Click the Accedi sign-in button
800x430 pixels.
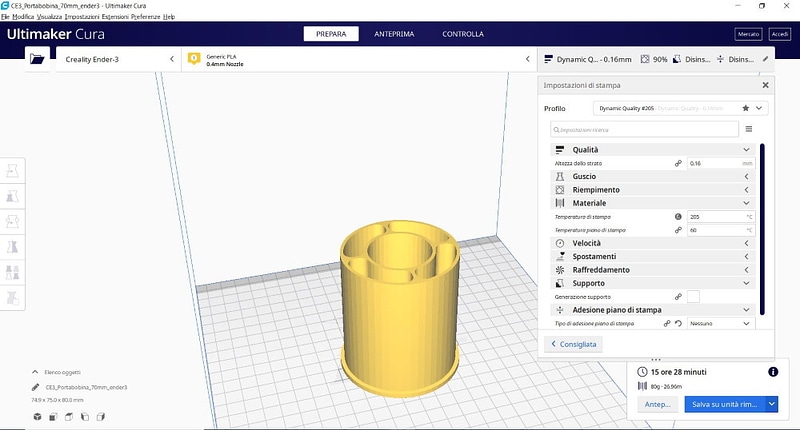coord(780,34)
